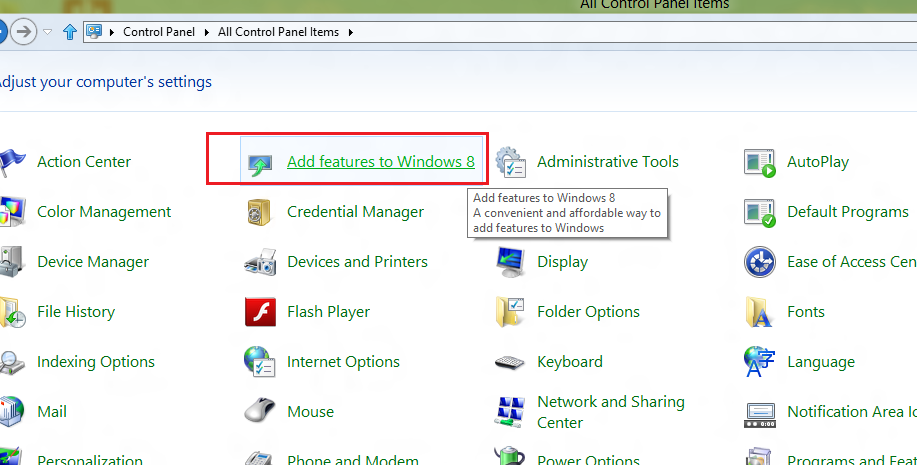The width and height of the screenshot is (917, 465).
Task: Open the Ease of Access Center link
Action: coord(852,262)
